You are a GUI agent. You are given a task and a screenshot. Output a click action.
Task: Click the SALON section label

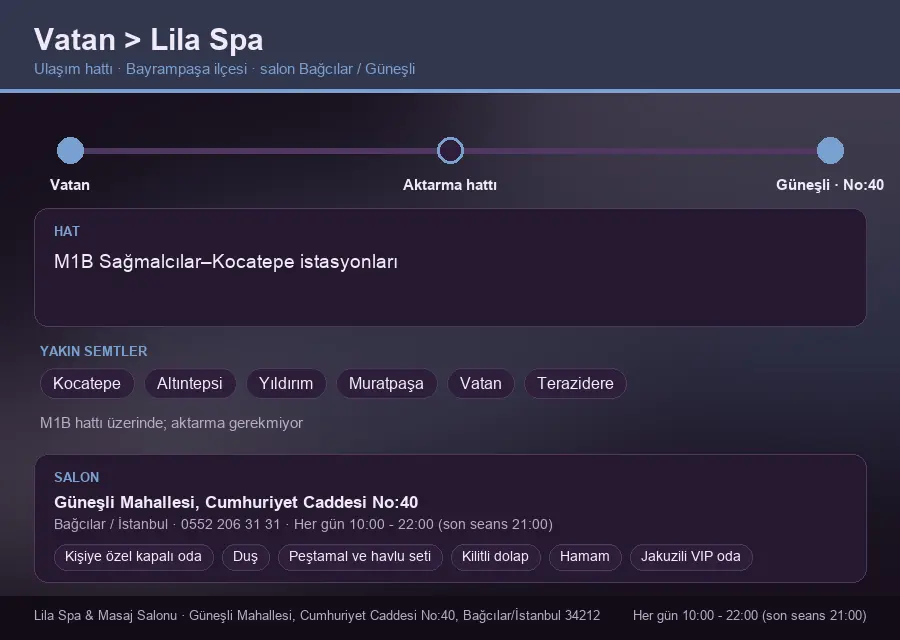click(76, 478)
